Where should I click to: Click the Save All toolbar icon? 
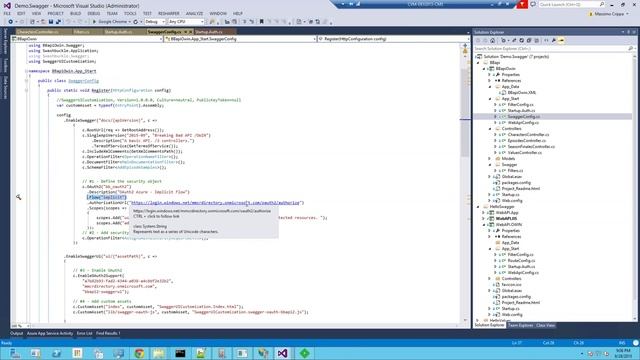coord(58,22)
